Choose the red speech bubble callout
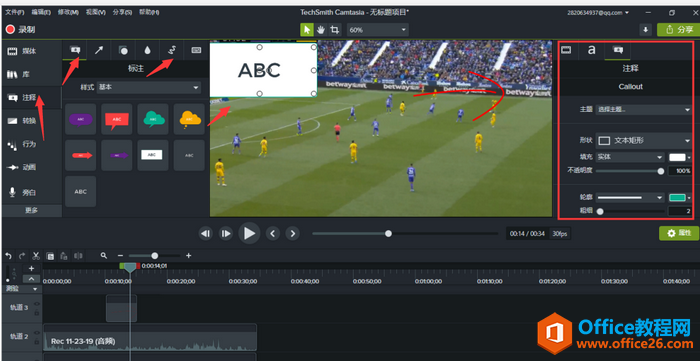This screenshot has height=361, width=700. [117, 119]
